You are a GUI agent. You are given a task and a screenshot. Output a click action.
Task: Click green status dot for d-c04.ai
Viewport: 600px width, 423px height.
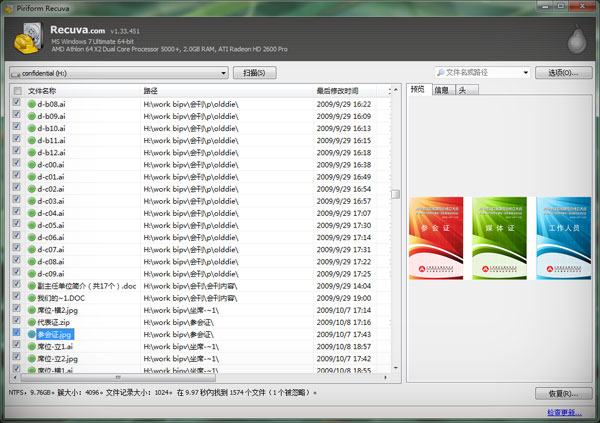(x=32, y=213)
